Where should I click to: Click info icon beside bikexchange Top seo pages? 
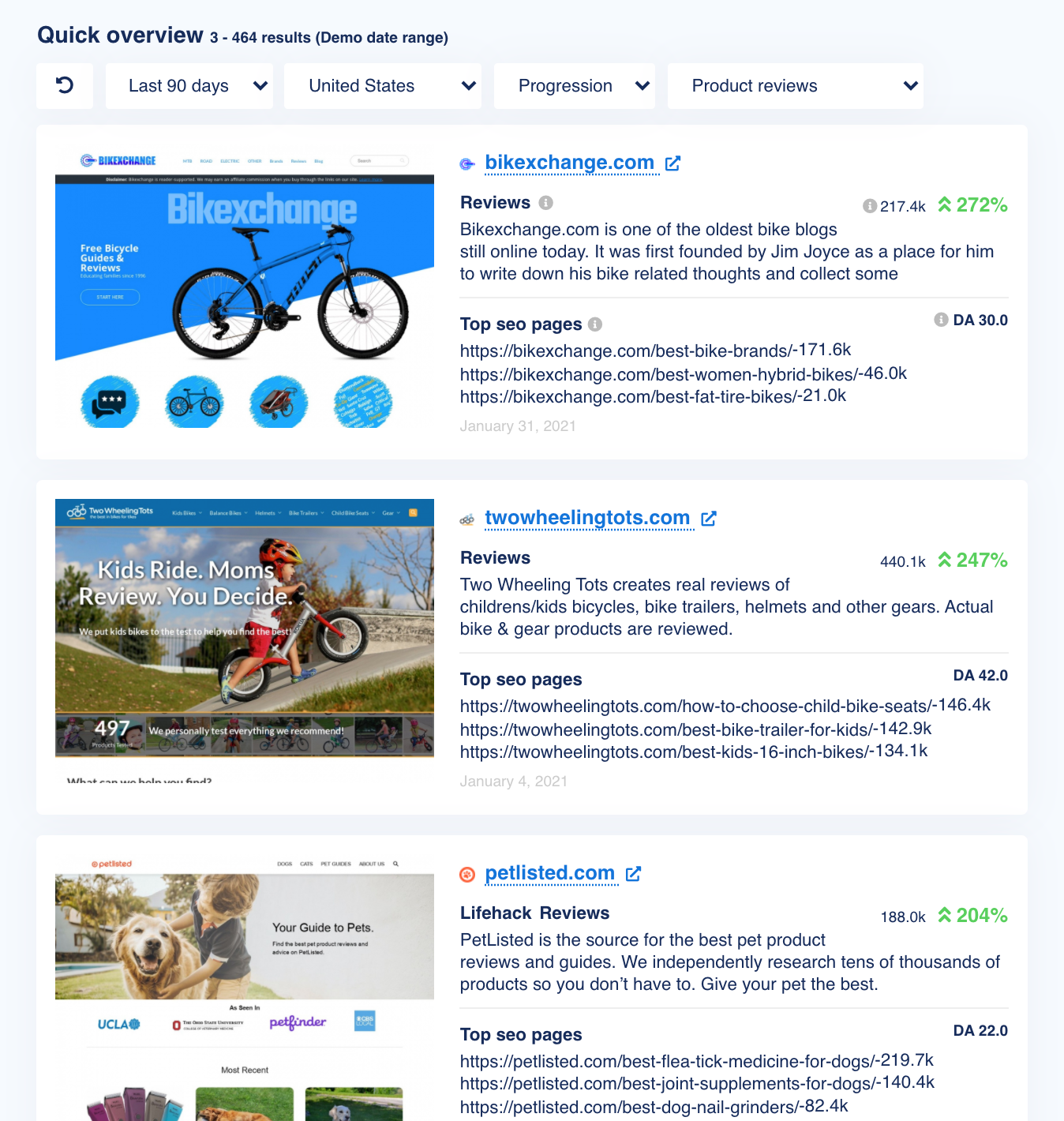[x=595, y=324]
